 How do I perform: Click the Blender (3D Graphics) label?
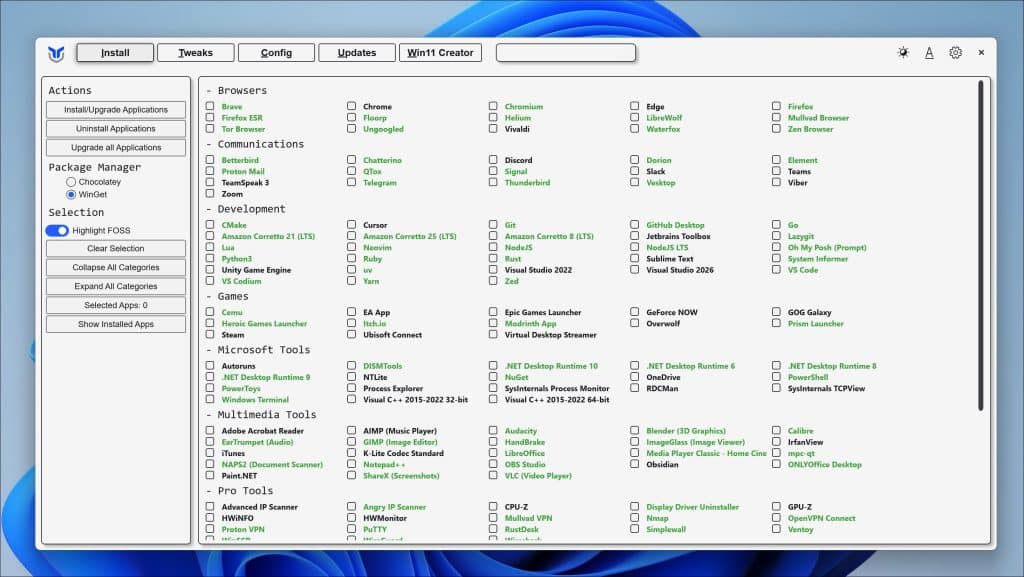click(686, 431)
